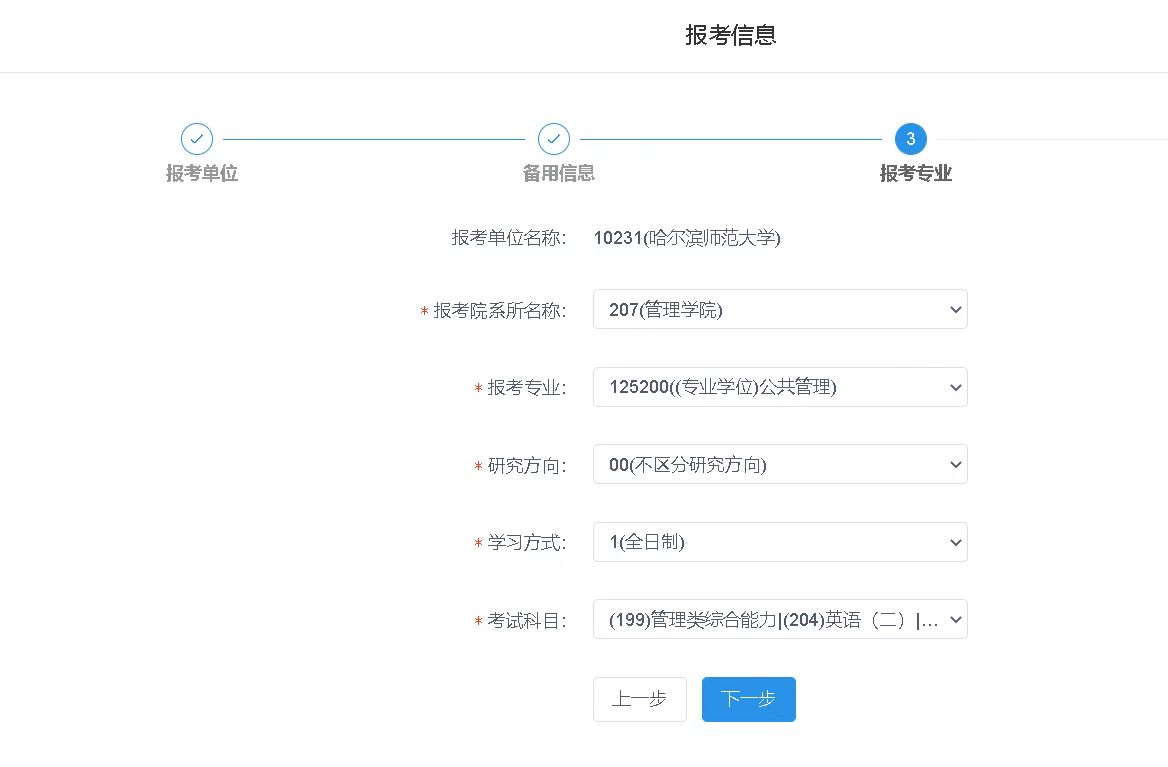
Task: Click the checkmark icon for 报考单位 step
Action: tap(197, 139)
